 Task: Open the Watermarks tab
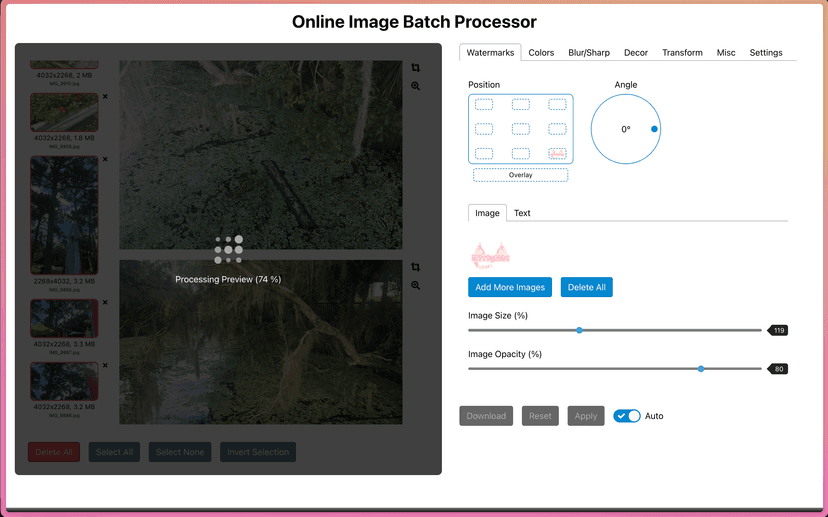coord(490,52)
